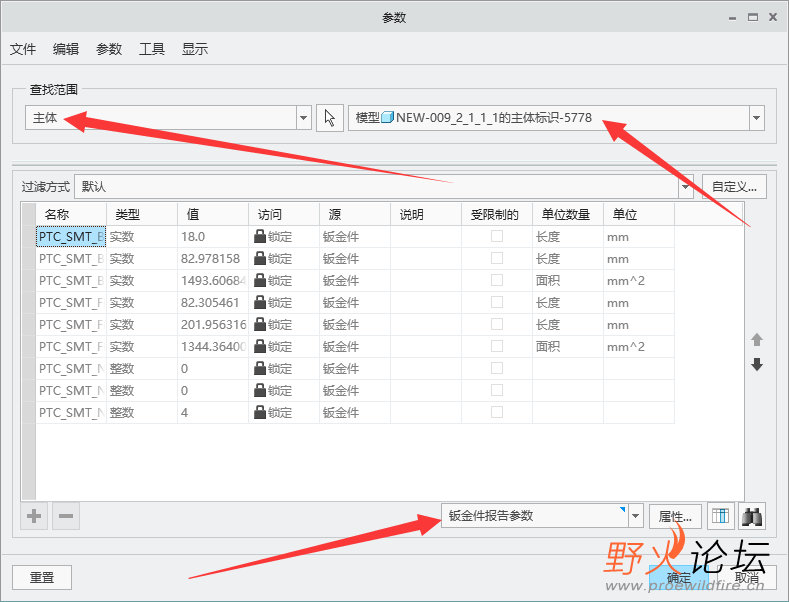Viewport: 789px width, 602px height.
Task: Toggle restricted checkbox in 82.978158 row
Action: [497, 258]
